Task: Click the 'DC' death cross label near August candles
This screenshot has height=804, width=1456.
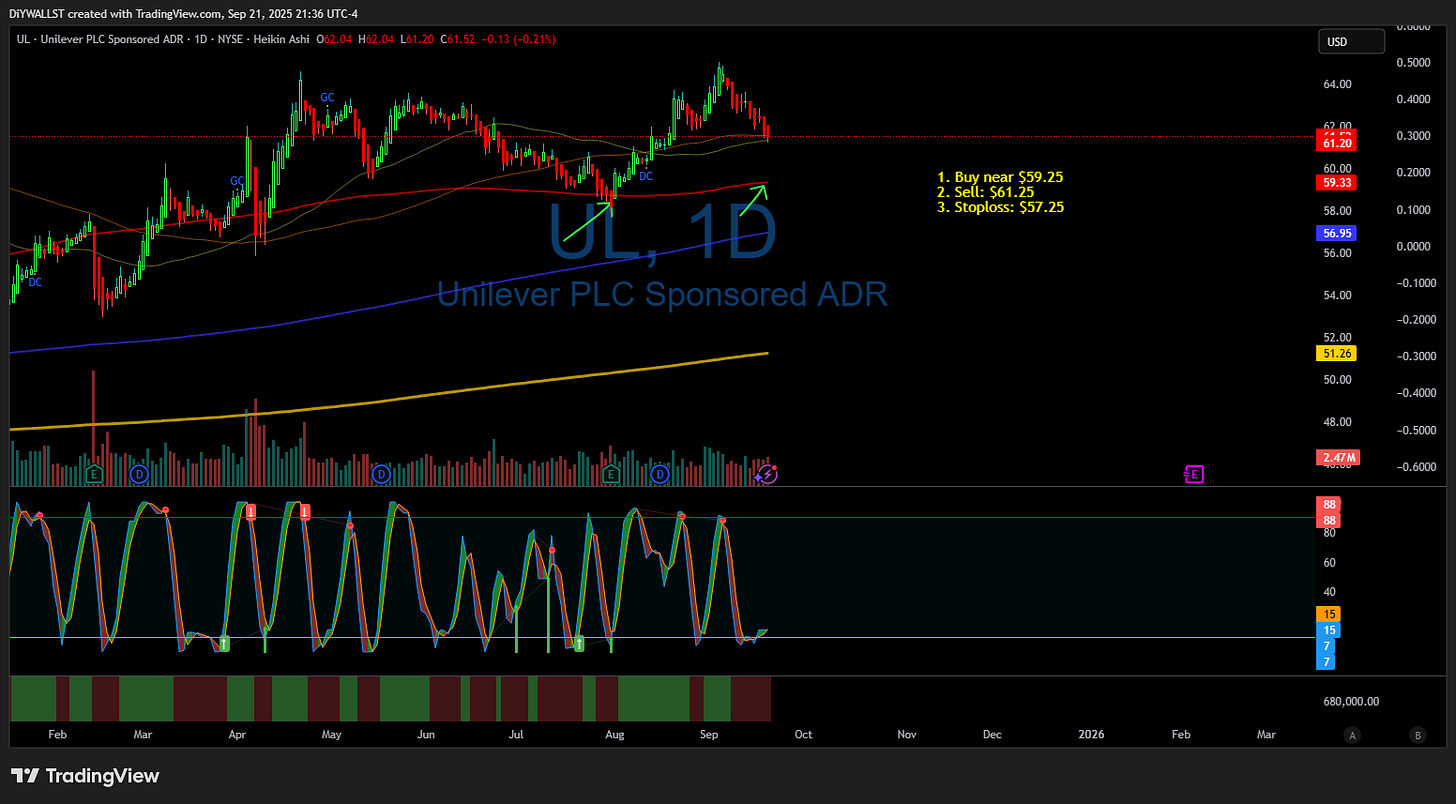Action: tap(645, 175)
